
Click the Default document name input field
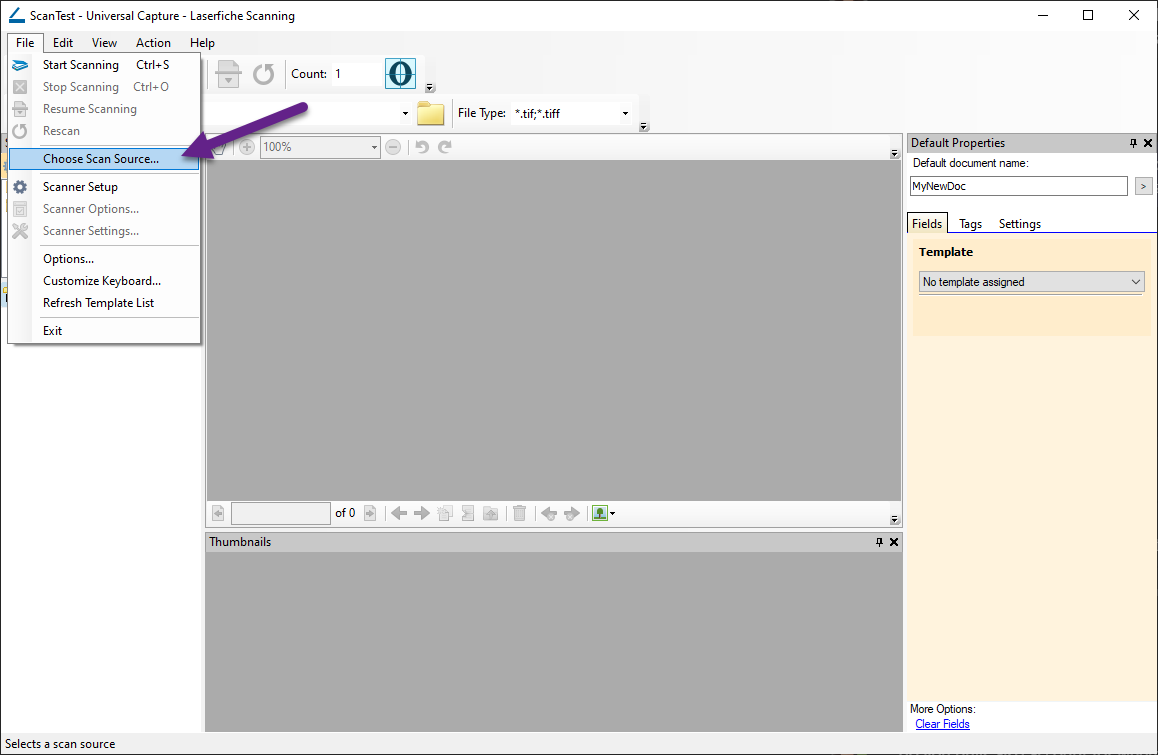1019,186
